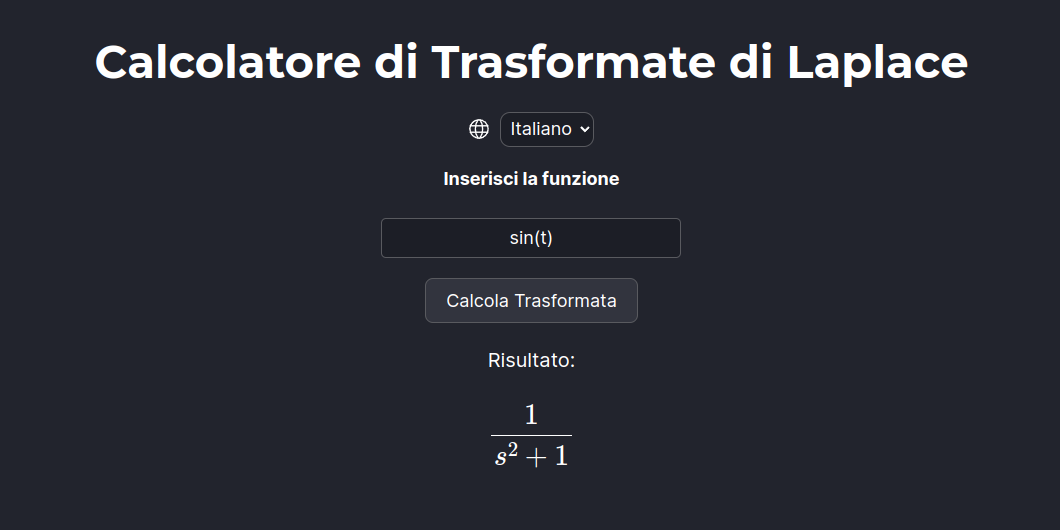Click the fraction bar of the result

531,435
